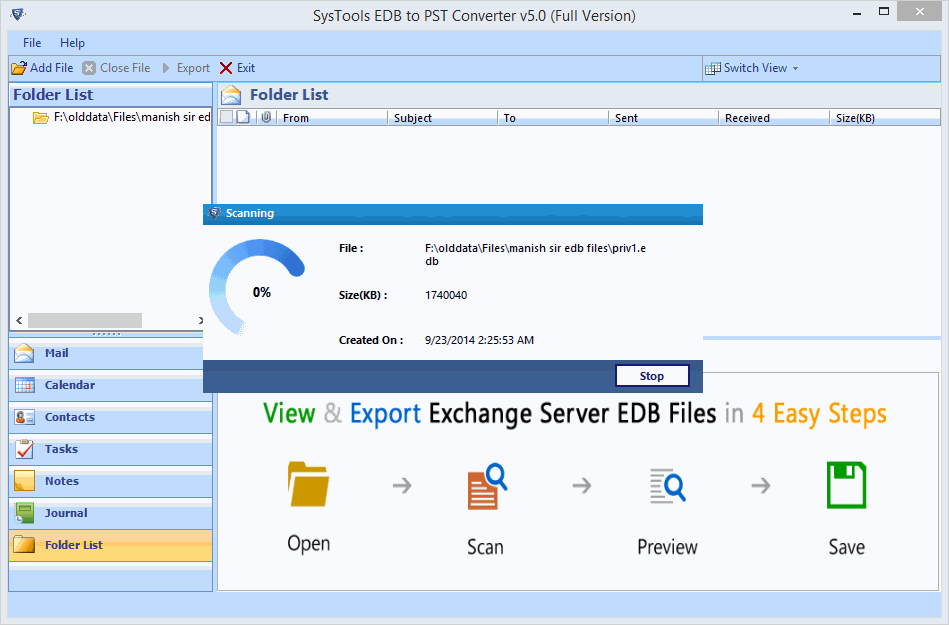
Task: Sort by the Sent column header
Action: pos(663,117)
